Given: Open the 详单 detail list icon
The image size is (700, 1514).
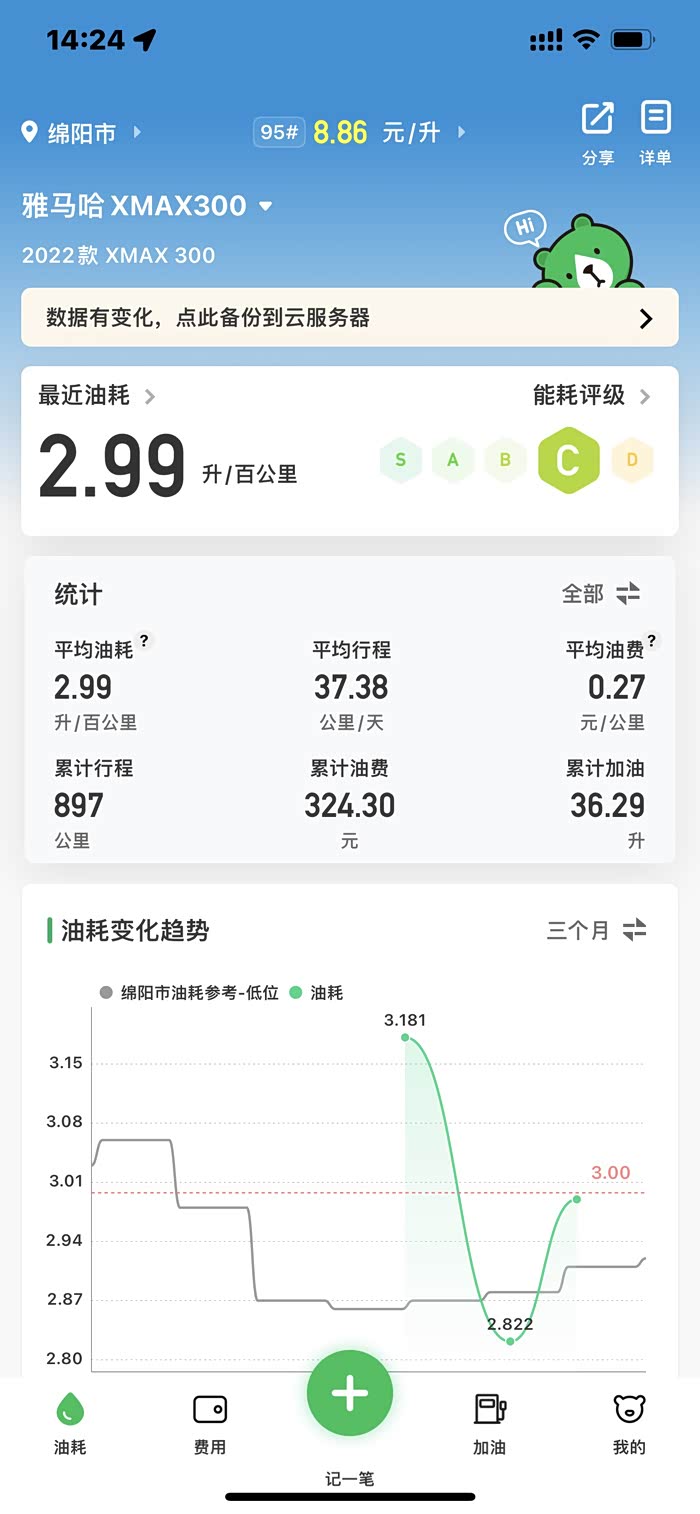Looking at the screenshot, I should tap(655, 120).
